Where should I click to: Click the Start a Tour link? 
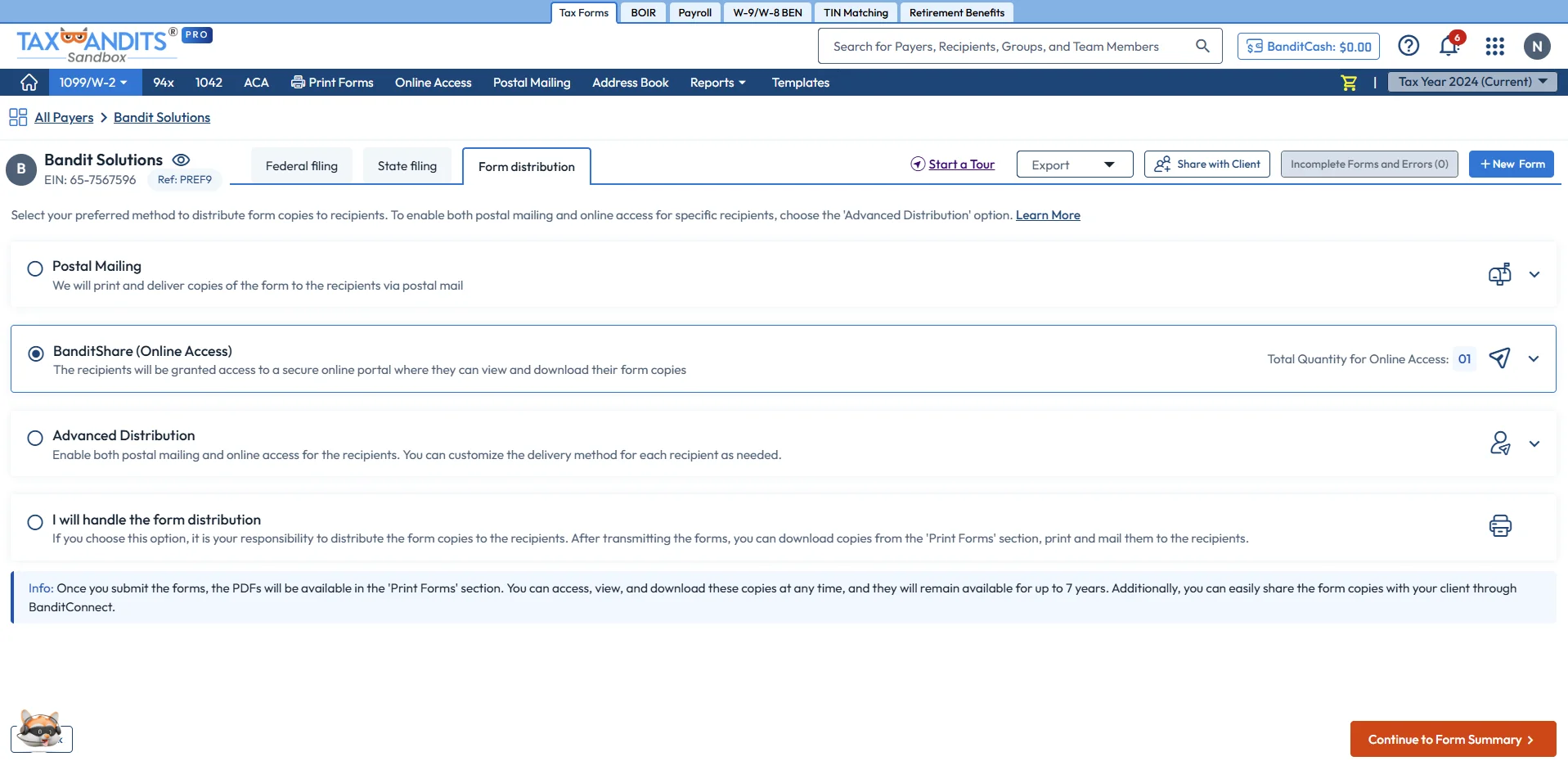point(953,164)
